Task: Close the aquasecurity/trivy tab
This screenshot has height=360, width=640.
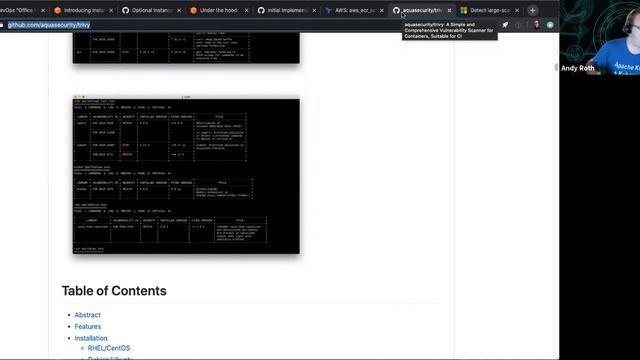Action: 449,10
